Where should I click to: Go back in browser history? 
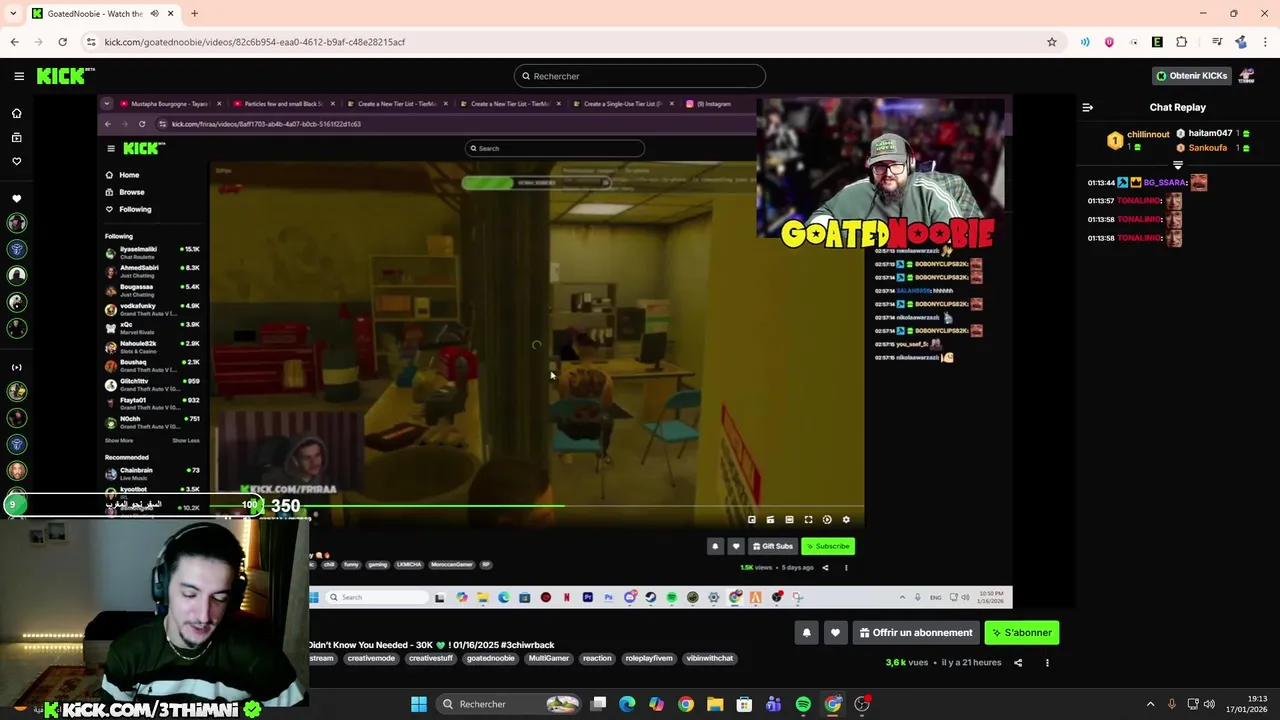click(15, 42)
